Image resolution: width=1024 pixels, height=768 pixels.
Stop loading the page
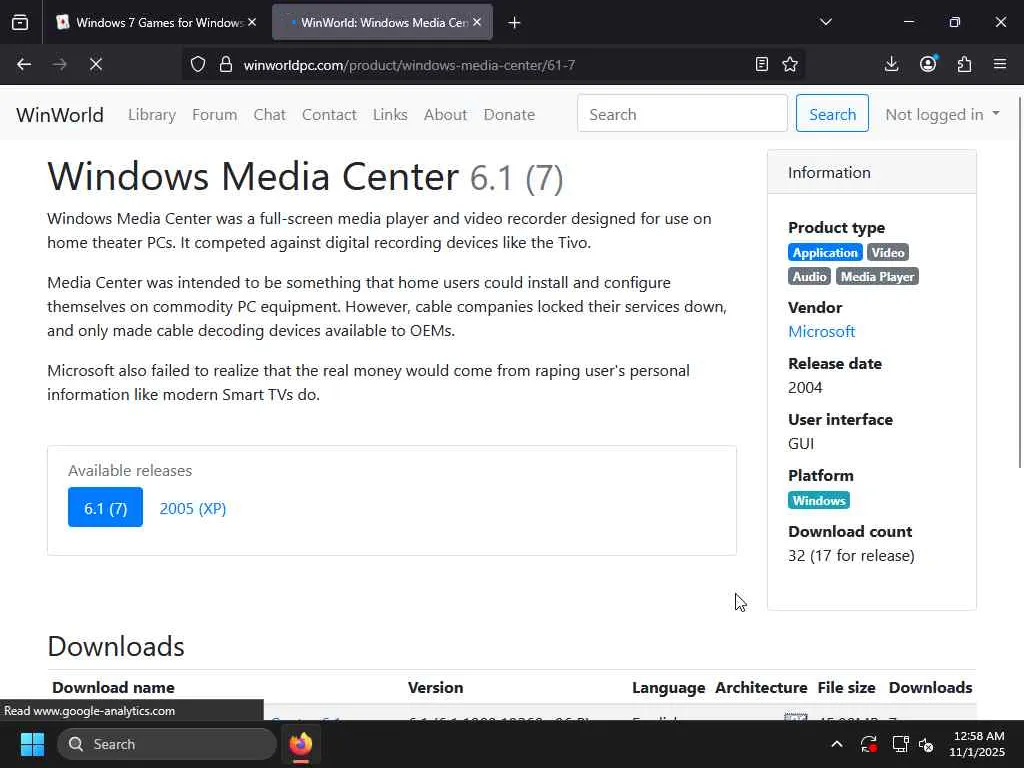95,64
